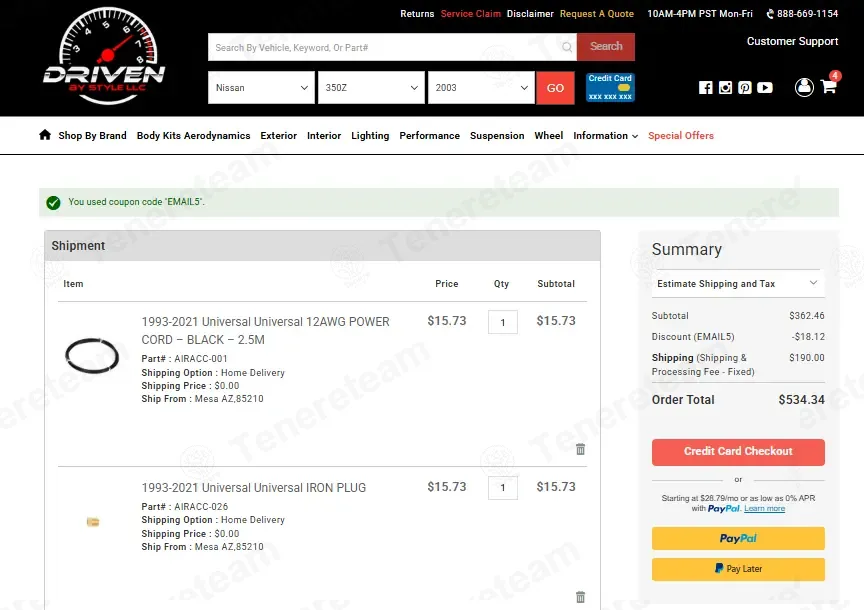
Task: Click the Credit Card badge icon
Action: click(610, 88)
